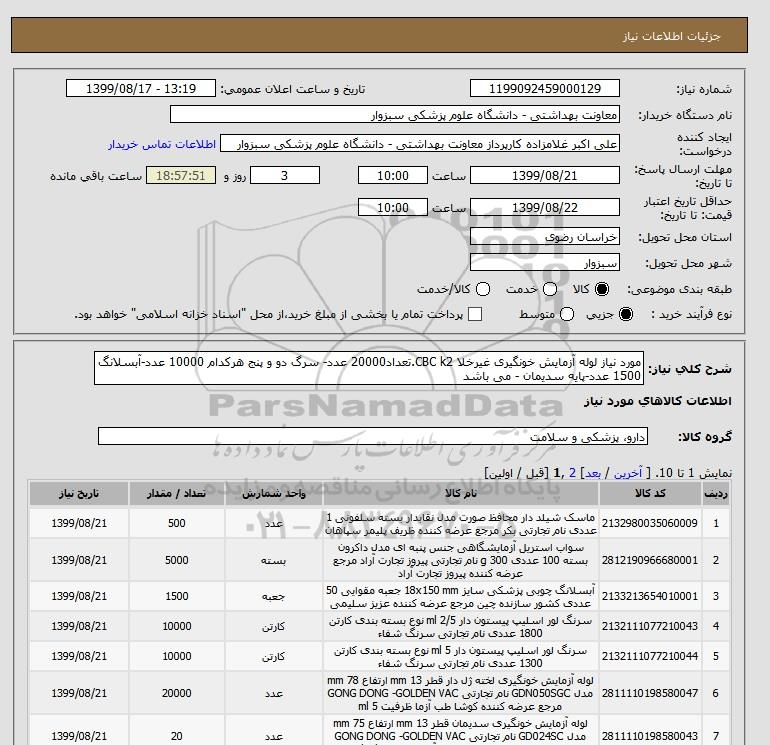Select the متوسط purchase type radio
This screenshot has height=745, width=770.
pyautogui.click(x=567, y=314)
